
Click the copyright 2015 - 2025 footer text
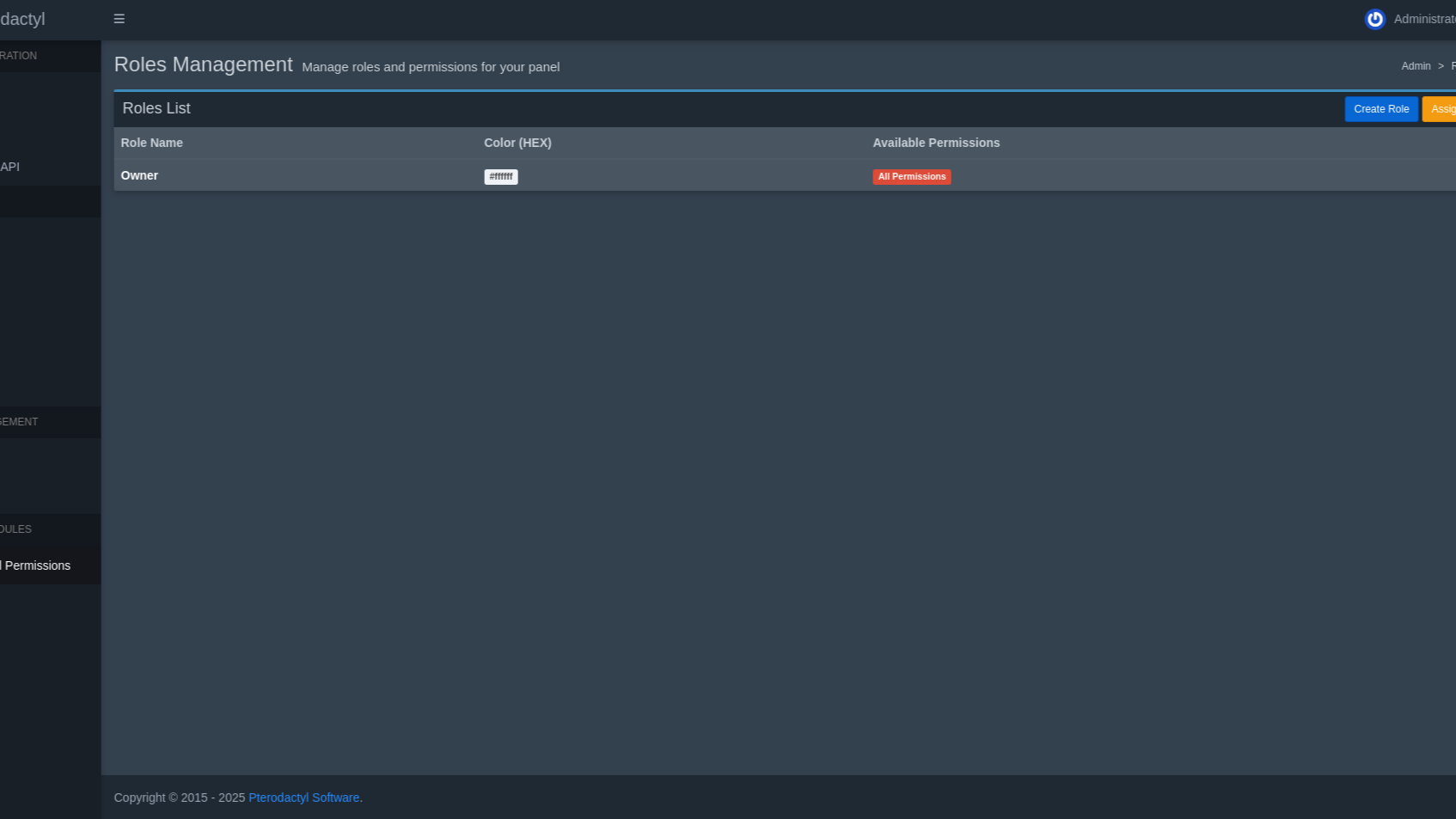tap(179, 798)
